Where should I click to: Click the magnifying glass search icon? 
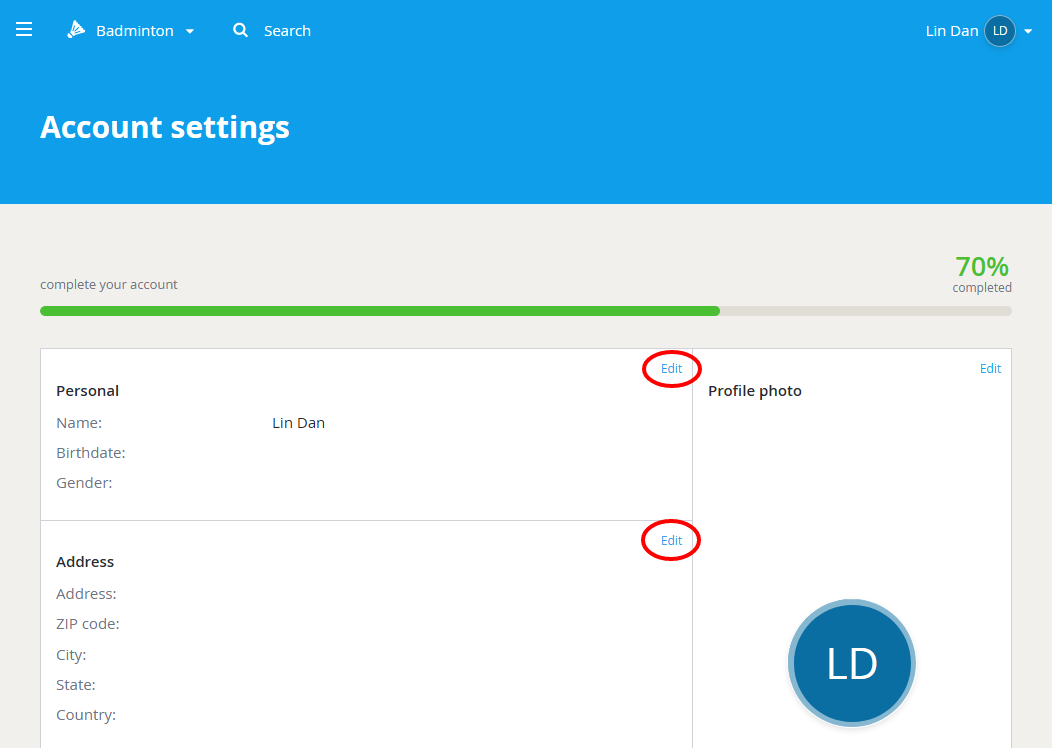(240, 30)
